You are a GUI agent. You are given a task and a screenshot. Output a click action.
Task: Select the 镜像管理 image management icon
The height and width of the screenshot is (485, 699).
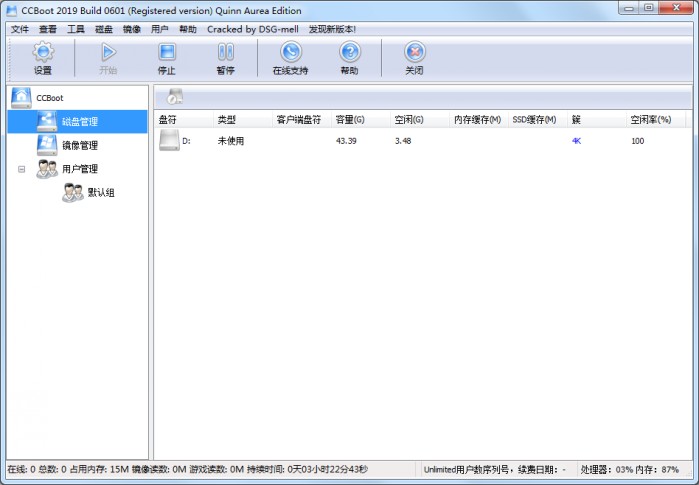pyautogui.click(x=47, y=145)
